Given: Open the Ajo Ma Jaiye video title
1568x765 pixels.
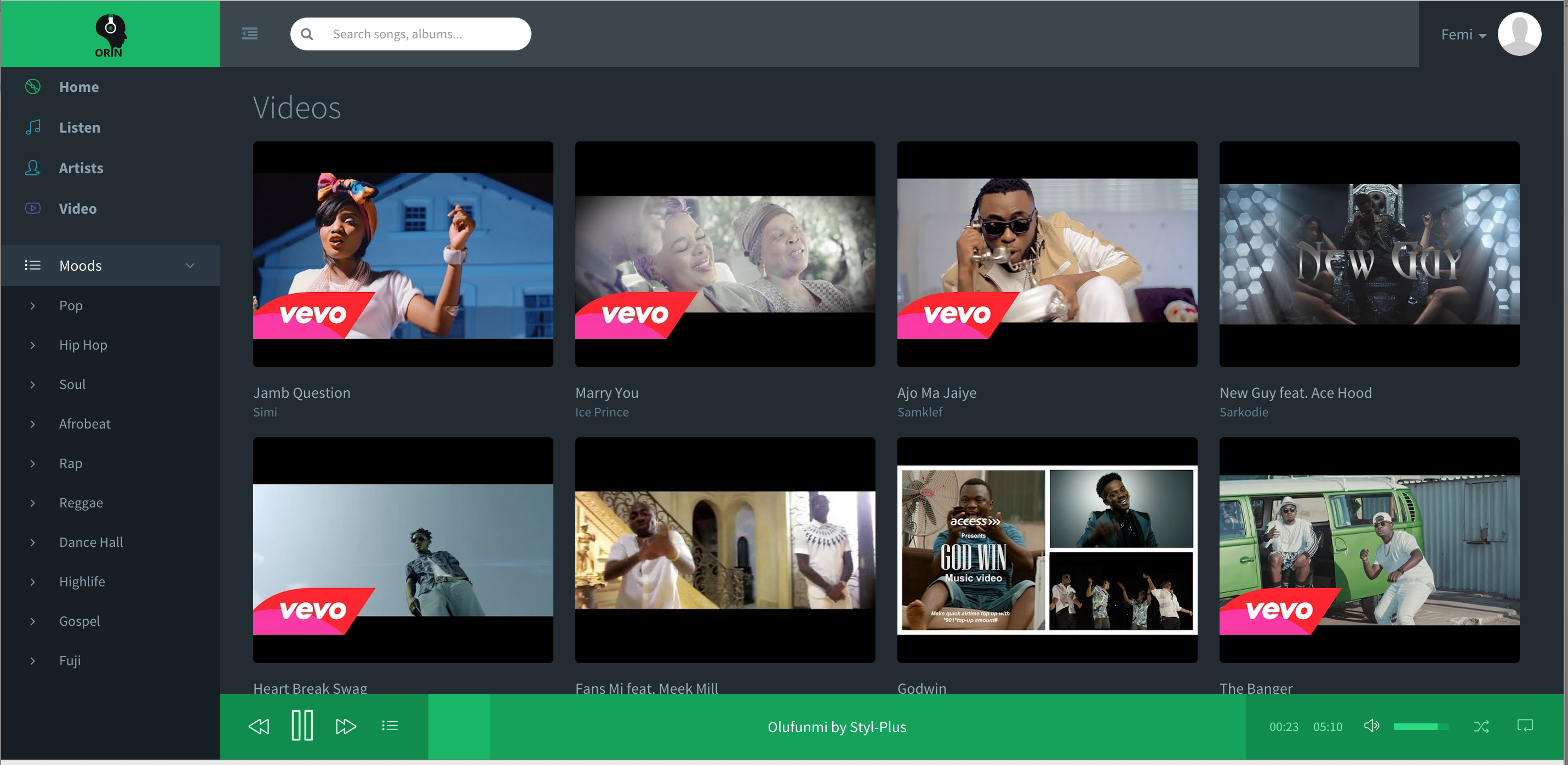Looking at the screenshot, I should pyautogui.click(x=937, y=393).
